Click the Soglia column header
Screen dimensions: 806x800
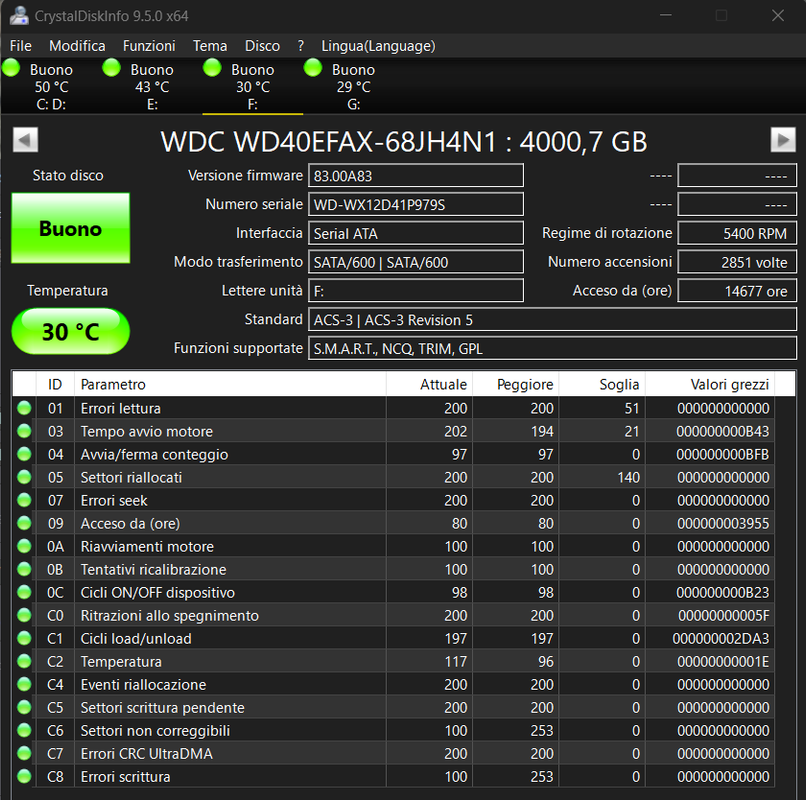coord(602,384)
